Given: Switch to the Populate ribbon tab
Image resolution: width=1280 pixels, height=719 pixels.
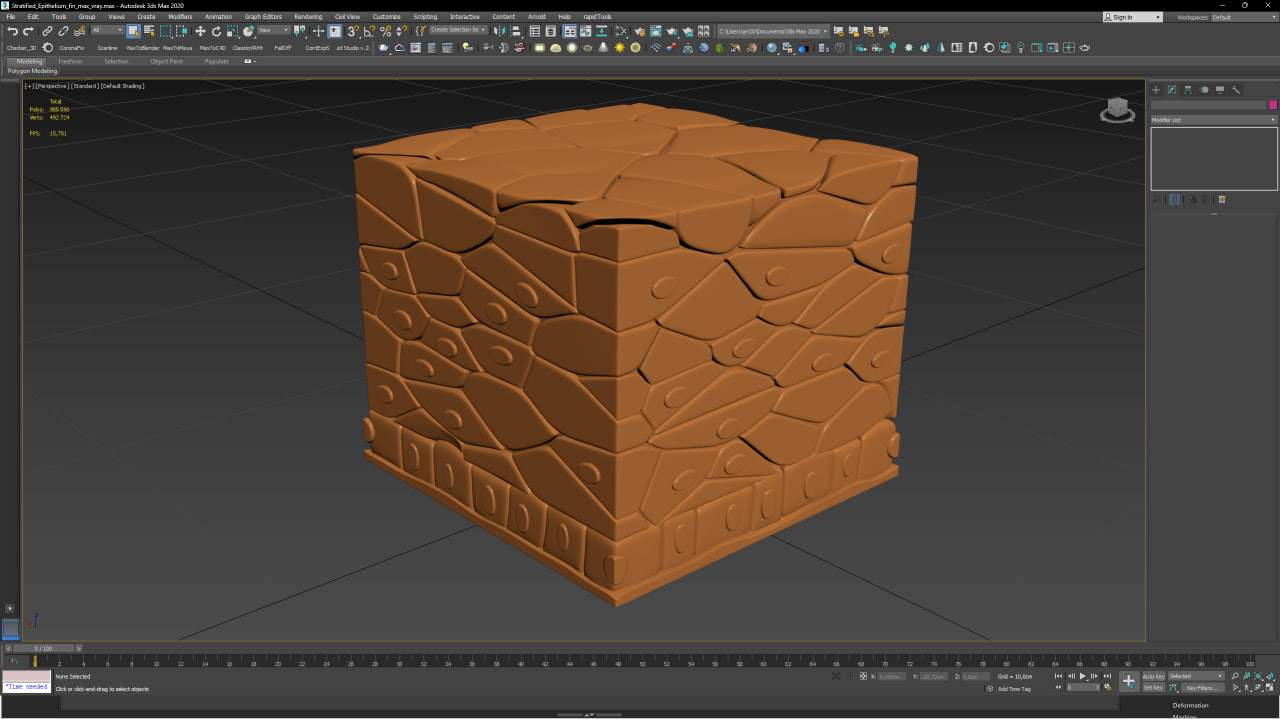Looking at the screenshot, I should click(216, 61).
